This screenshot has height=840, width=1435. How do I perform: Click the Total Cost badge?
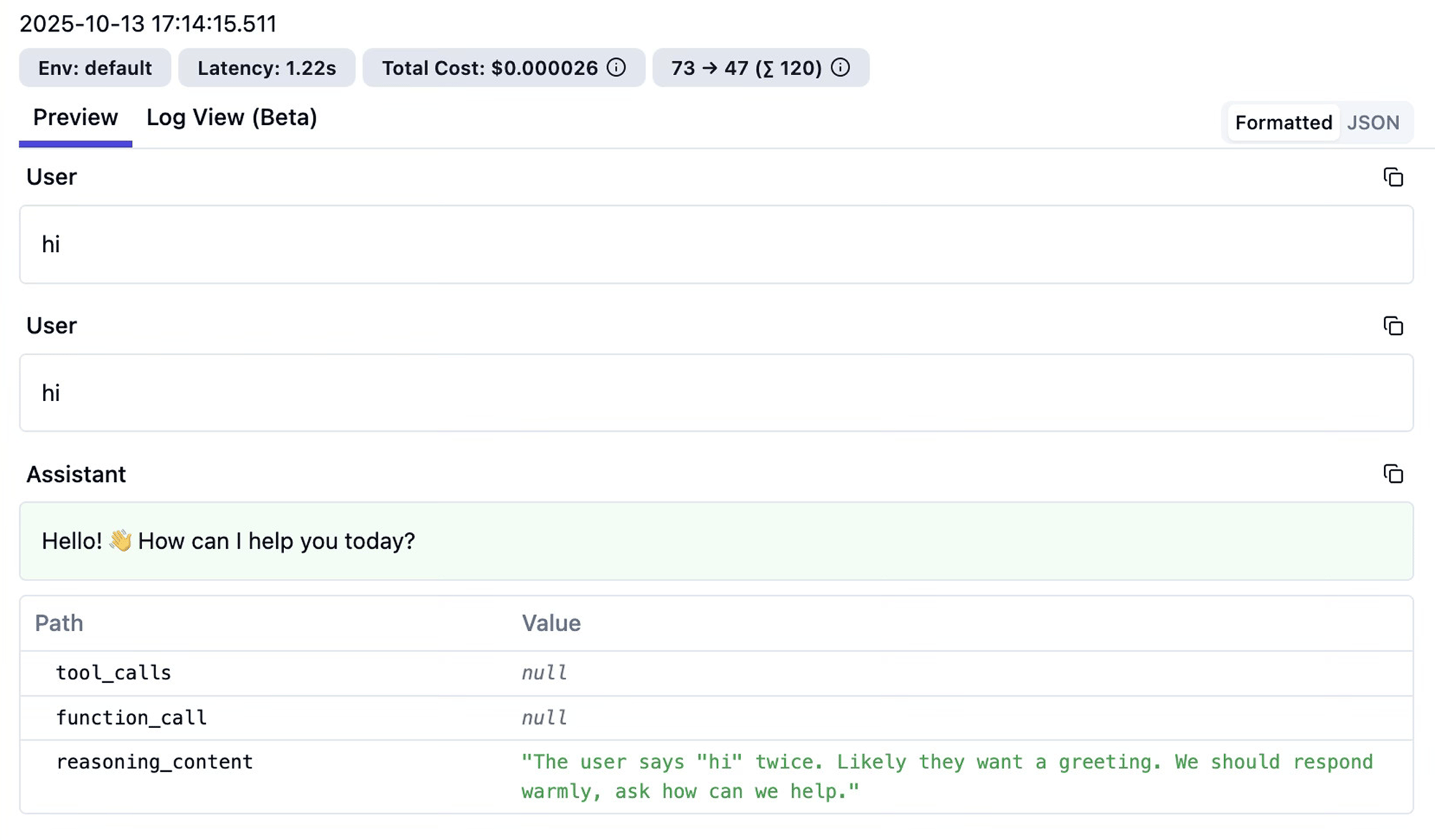pyautogui.click(x=489, y=68)
